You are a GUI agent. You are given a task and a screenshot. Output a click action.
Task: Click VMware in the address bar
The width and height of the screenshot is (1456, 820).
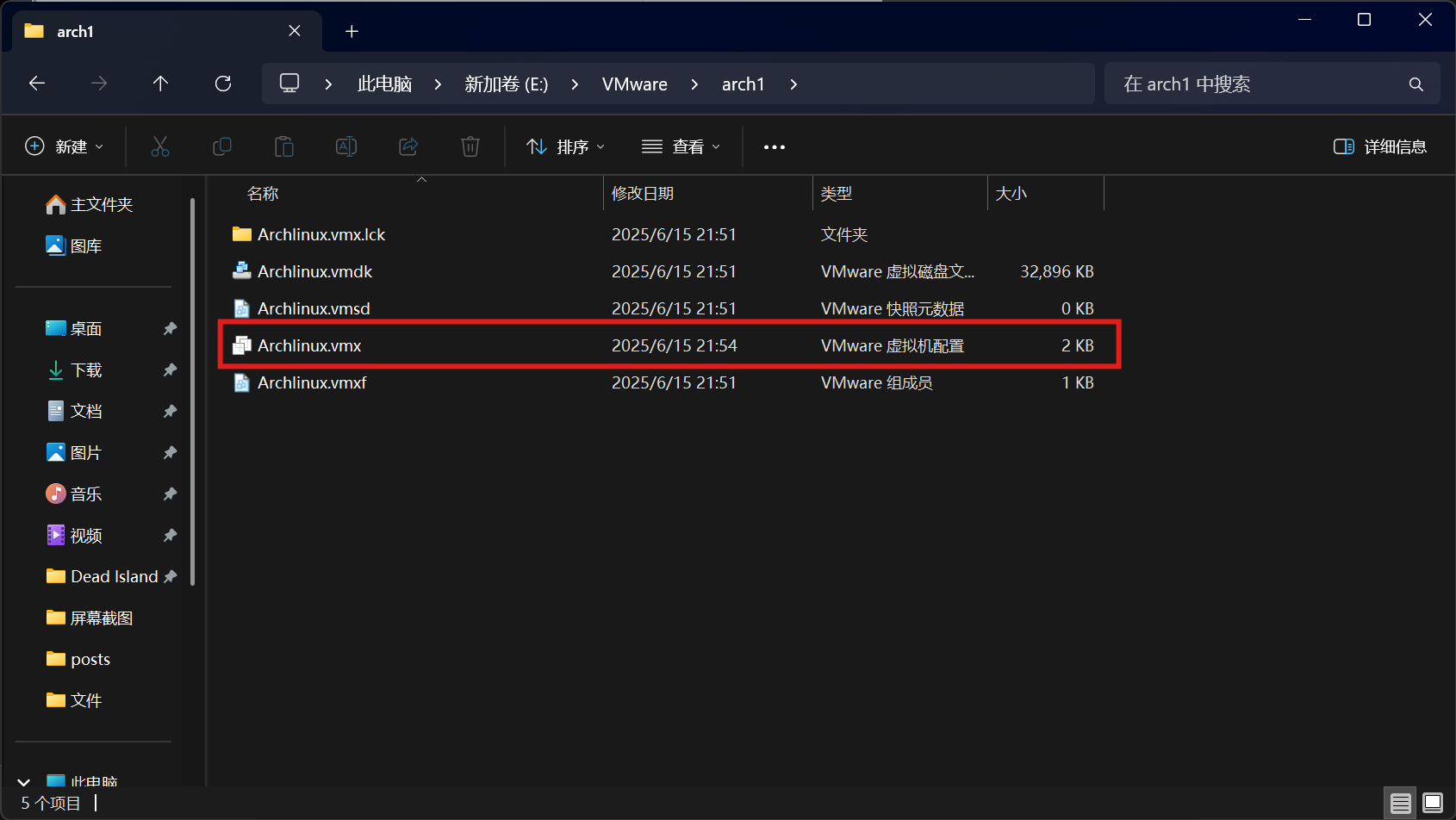click(x=635, y=84)
